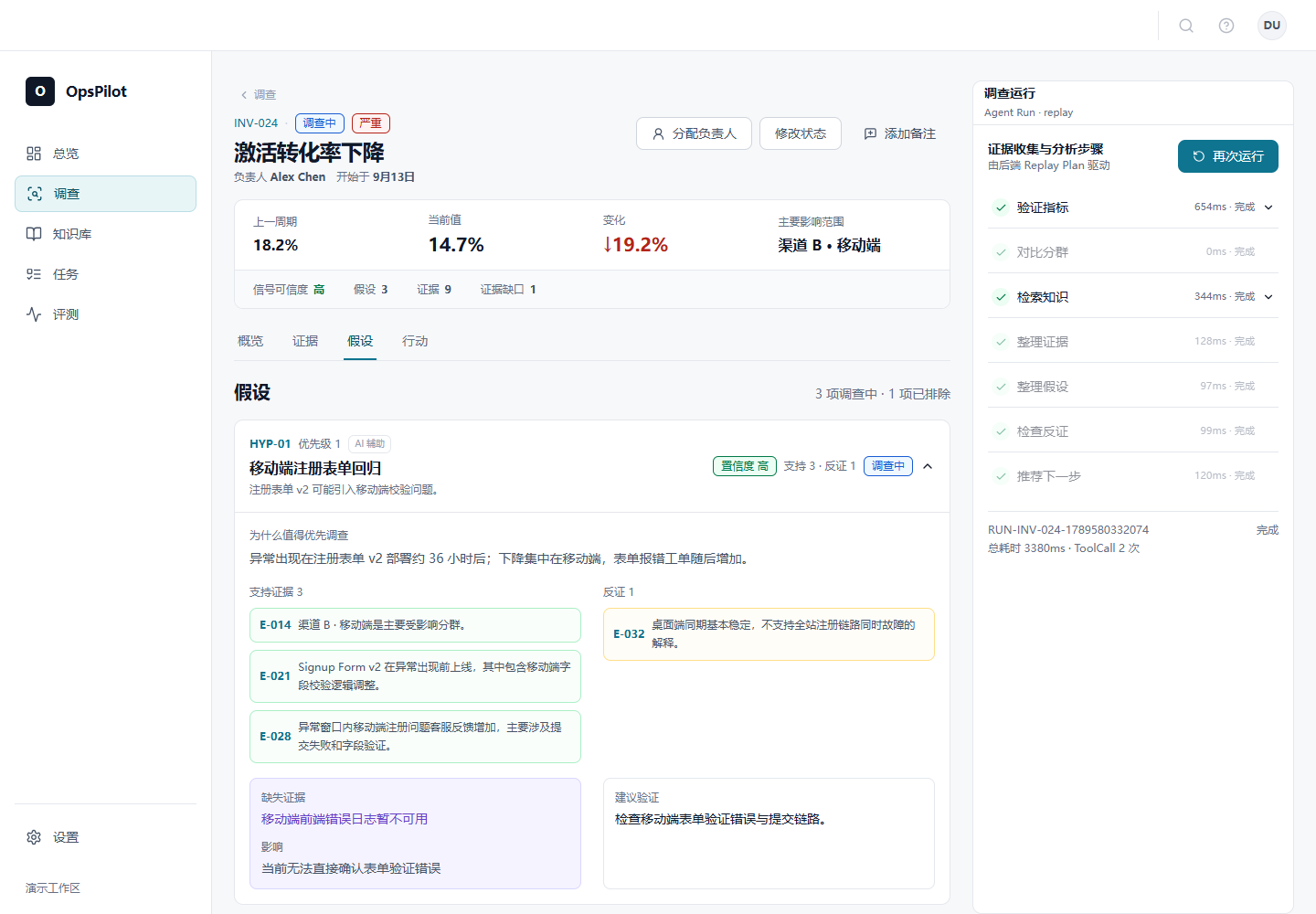Click the 检查反证 step row
The height and width of the screenshot is (914, 1316).
pyautogui.click(x=1133, y=431)
